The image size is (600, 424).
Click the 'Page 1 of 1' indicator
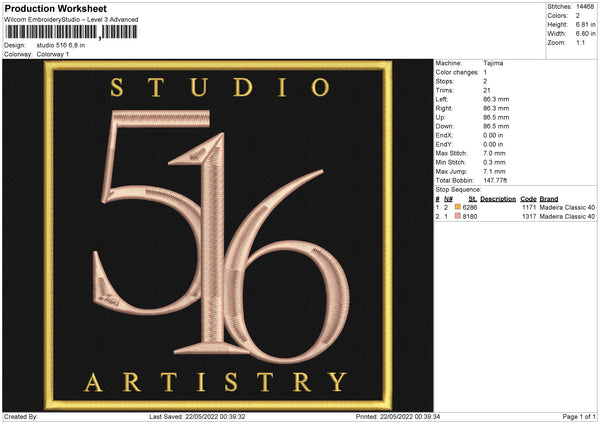click(x=579, y=416)
